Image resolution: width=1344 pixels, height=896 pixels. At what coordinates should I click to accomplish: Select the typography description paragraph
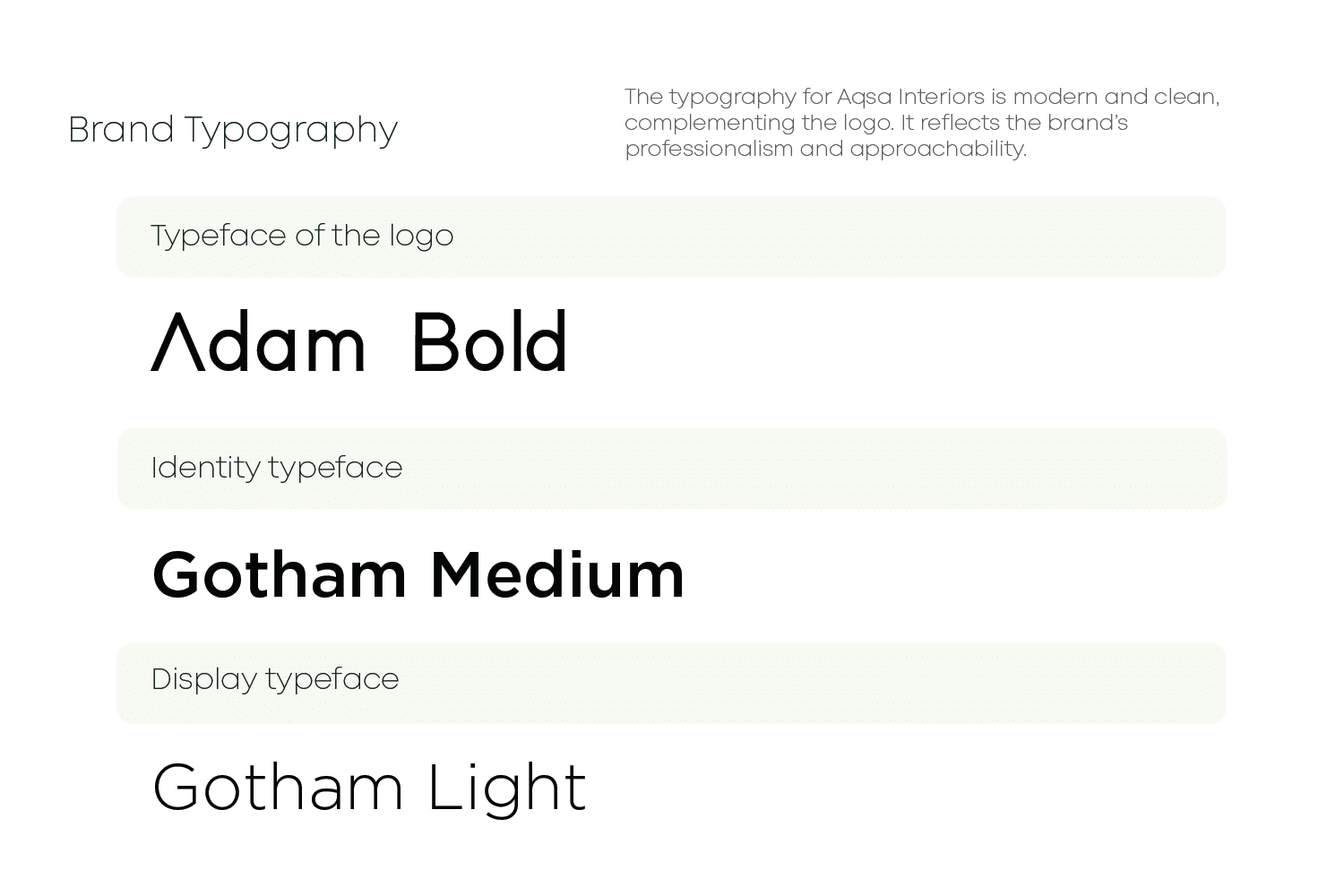(922, 123)
